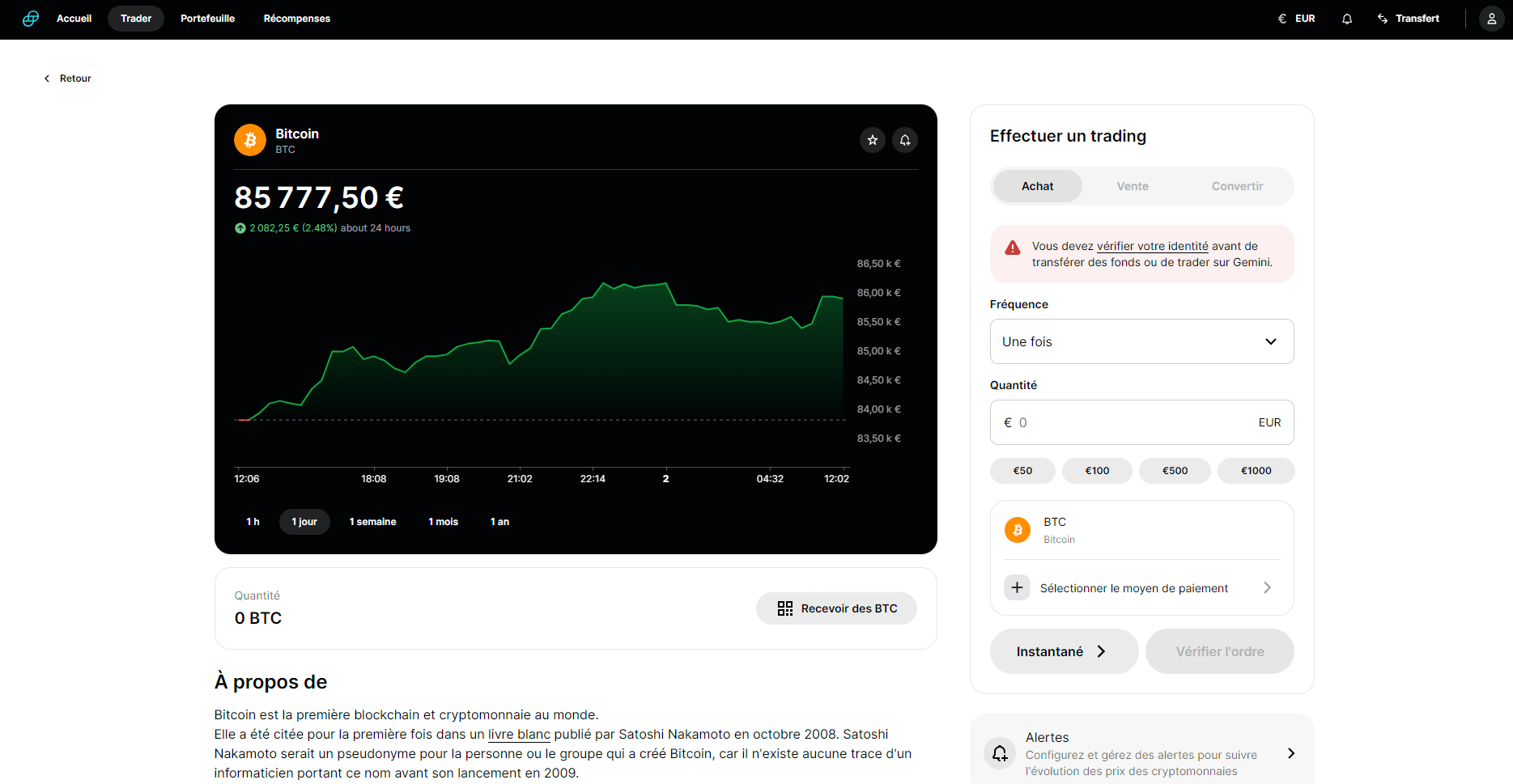
Task: Click the EUR unit label in quantity field
Action: [x=1269, y=422]
